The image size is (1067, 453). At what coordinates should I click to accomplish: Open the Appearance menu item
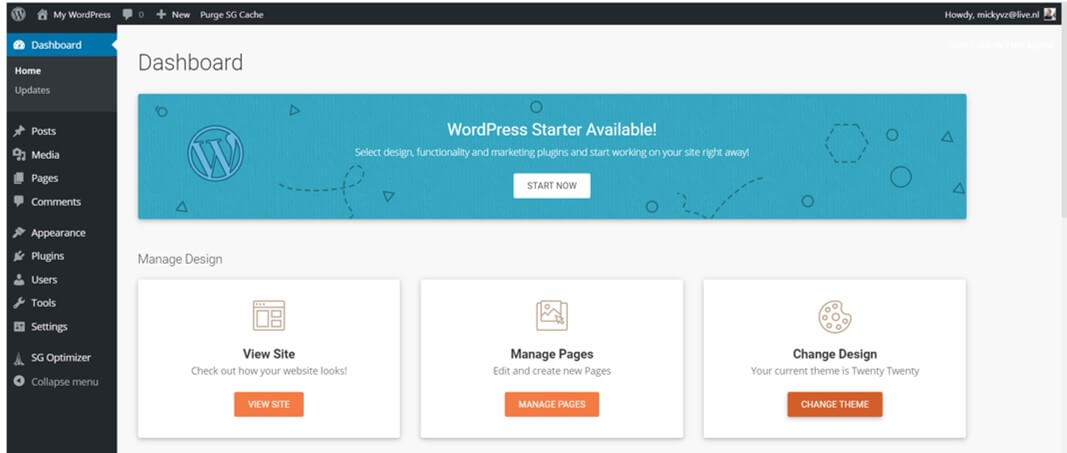(x=58, y=233)
